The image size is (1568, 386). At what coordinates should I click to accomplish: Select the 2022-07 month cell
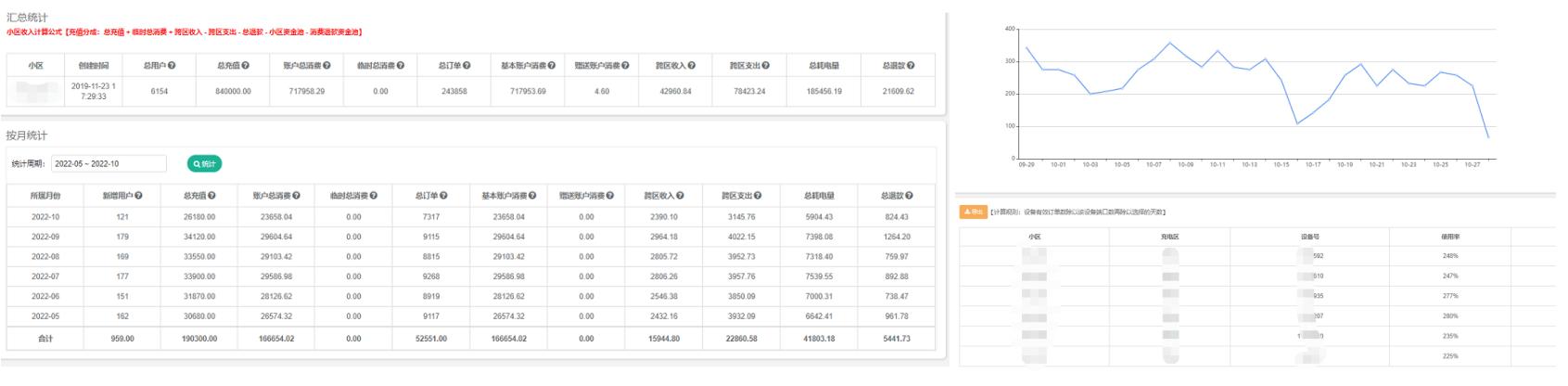click(x=45, y=277)
